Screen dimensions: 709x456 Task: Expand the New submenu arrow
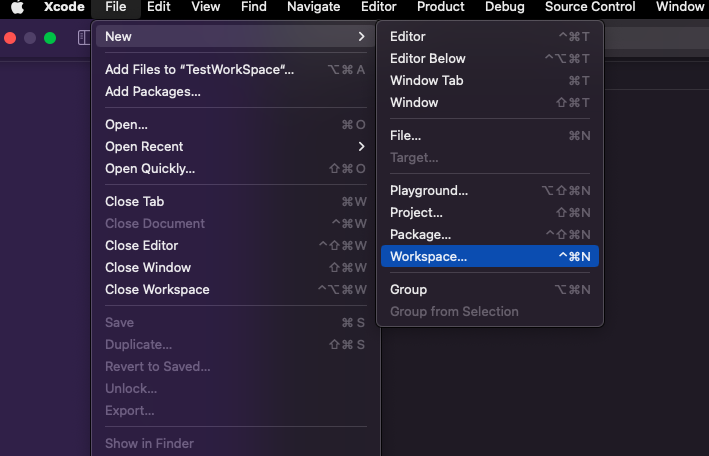click(361, 37)
